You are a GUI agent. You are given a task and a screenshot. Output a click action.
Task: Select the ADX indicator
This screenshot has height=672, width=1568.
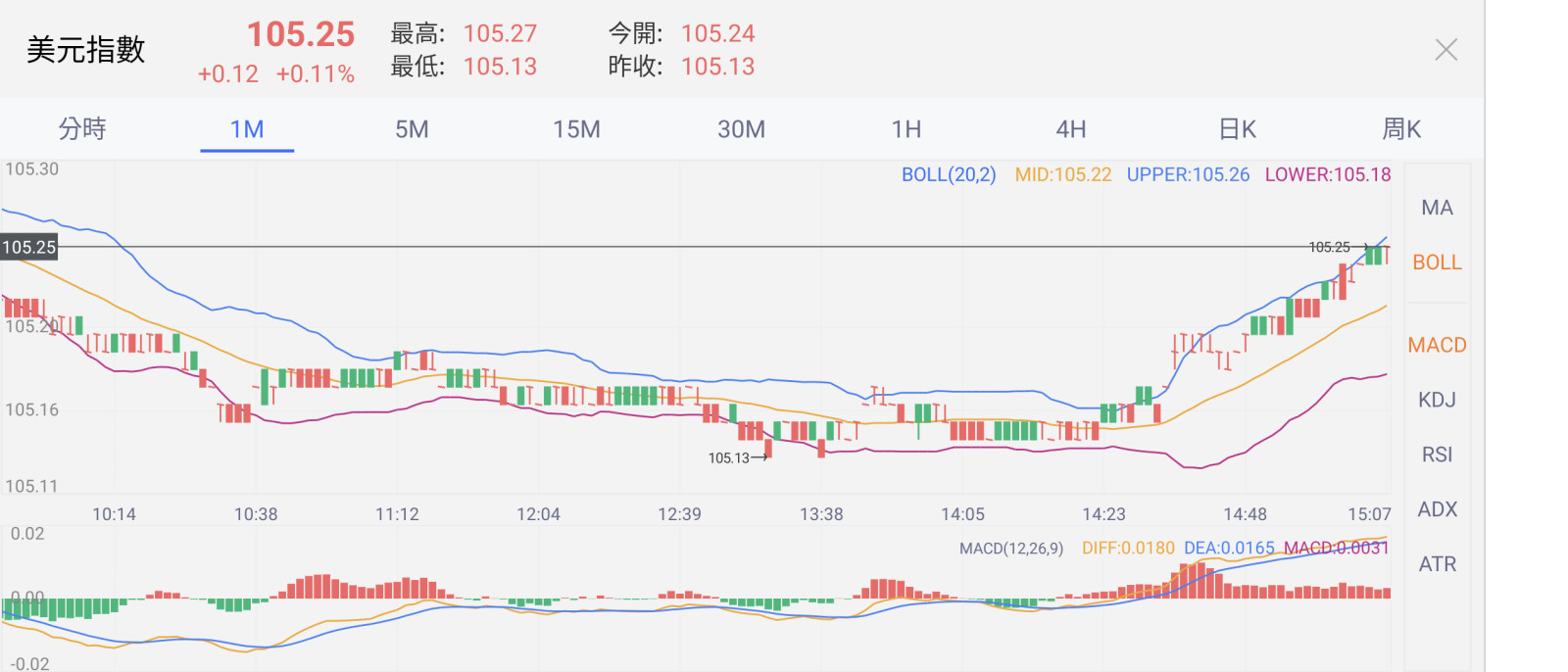(1437, 509)
